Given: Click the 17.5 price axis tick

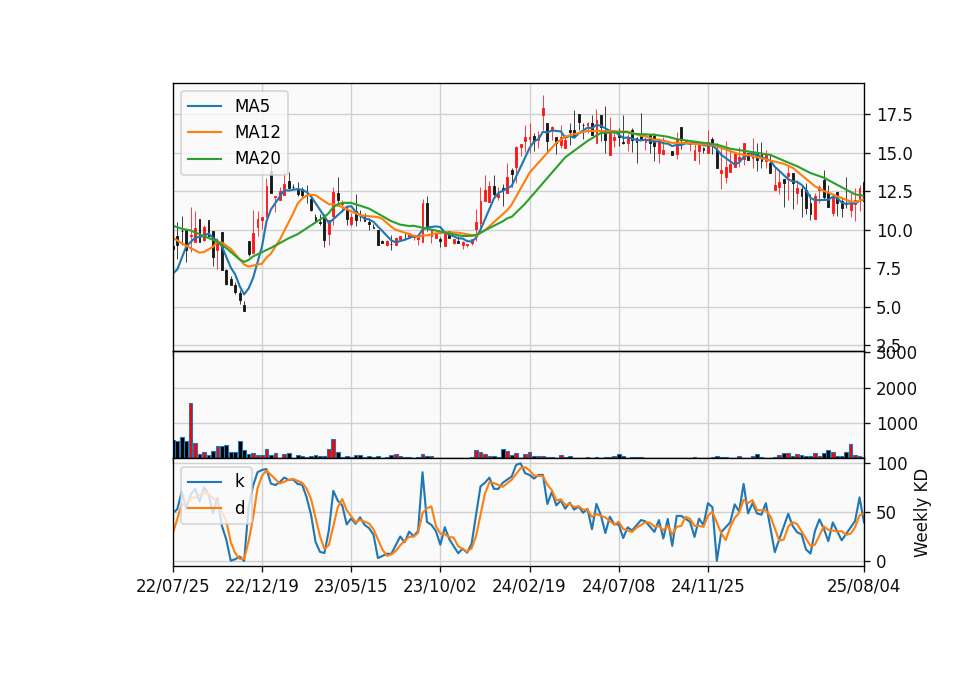Looking at the screenshot, I should [x=894, y=115].
